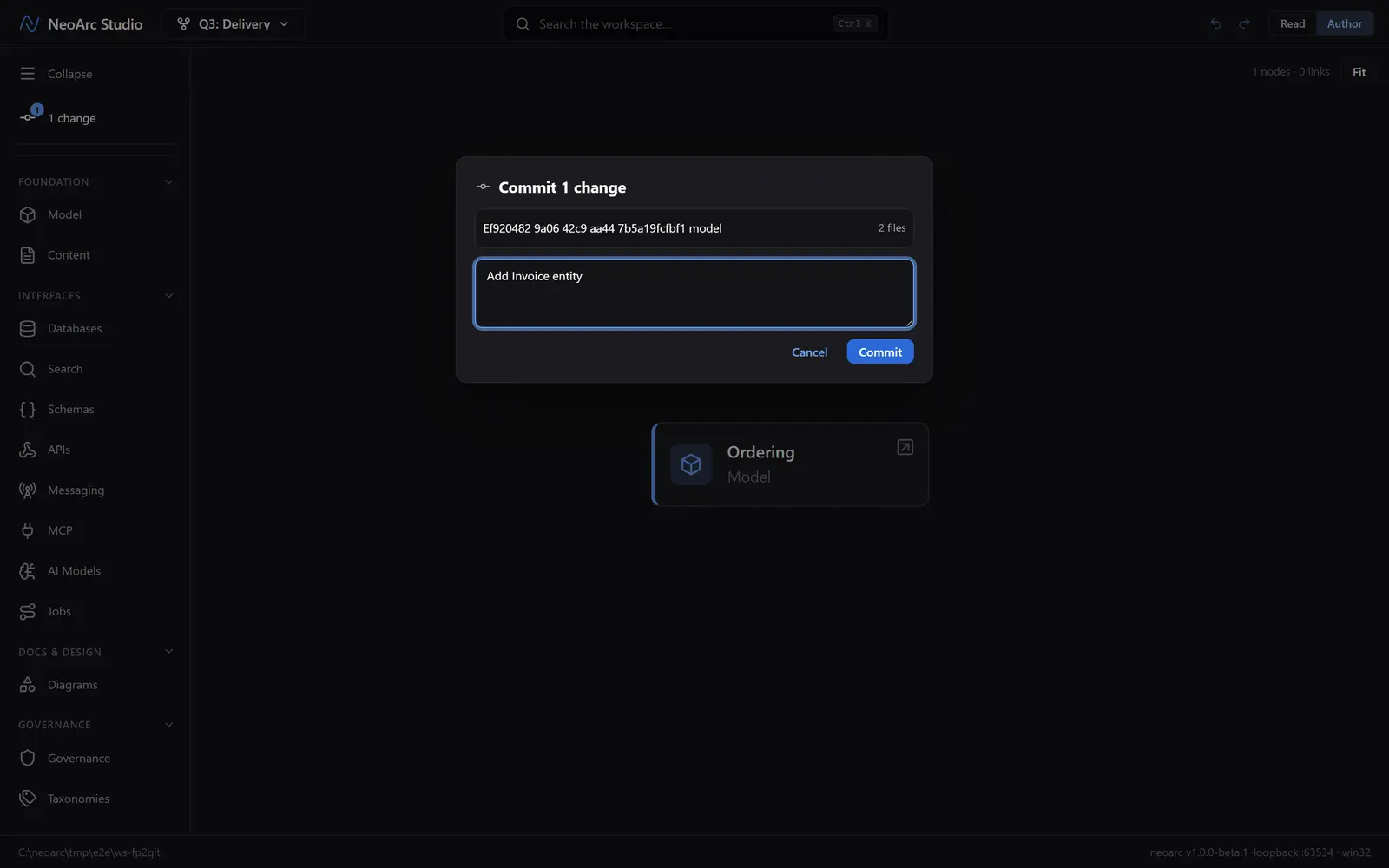The image size is (1389, 868).
Task: Open the Search icon in sidebar
Action: pyautogui.click(x=28, y=369)
